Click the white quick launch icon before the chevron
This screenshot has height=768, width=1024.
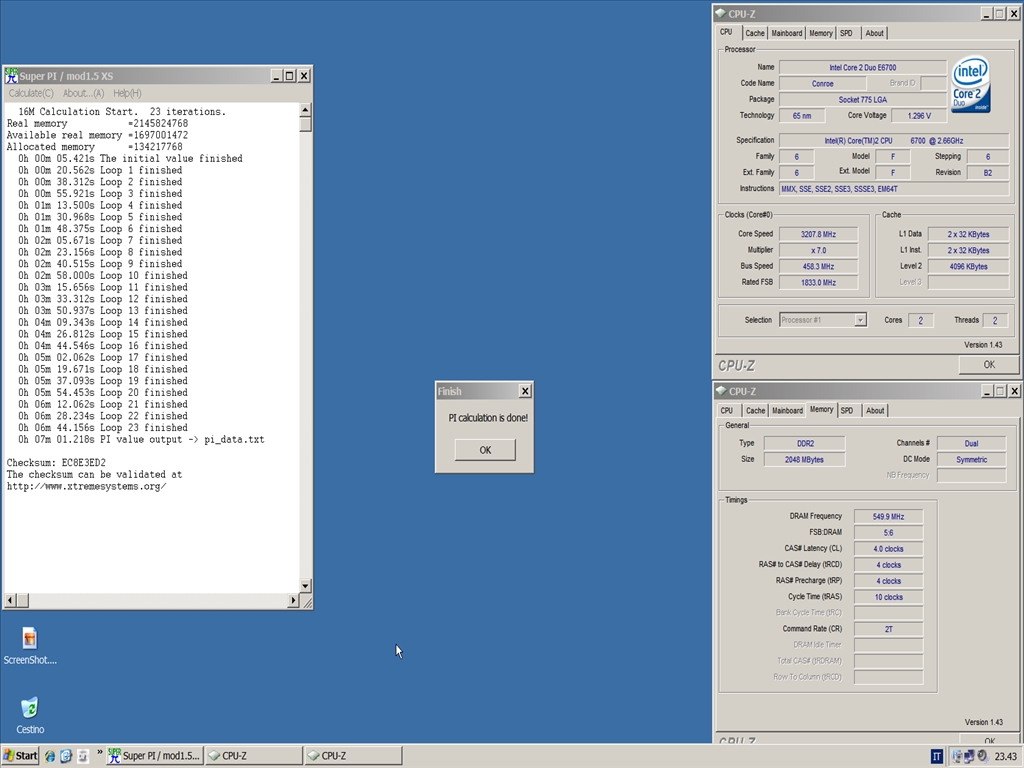[x=83, y=756]
